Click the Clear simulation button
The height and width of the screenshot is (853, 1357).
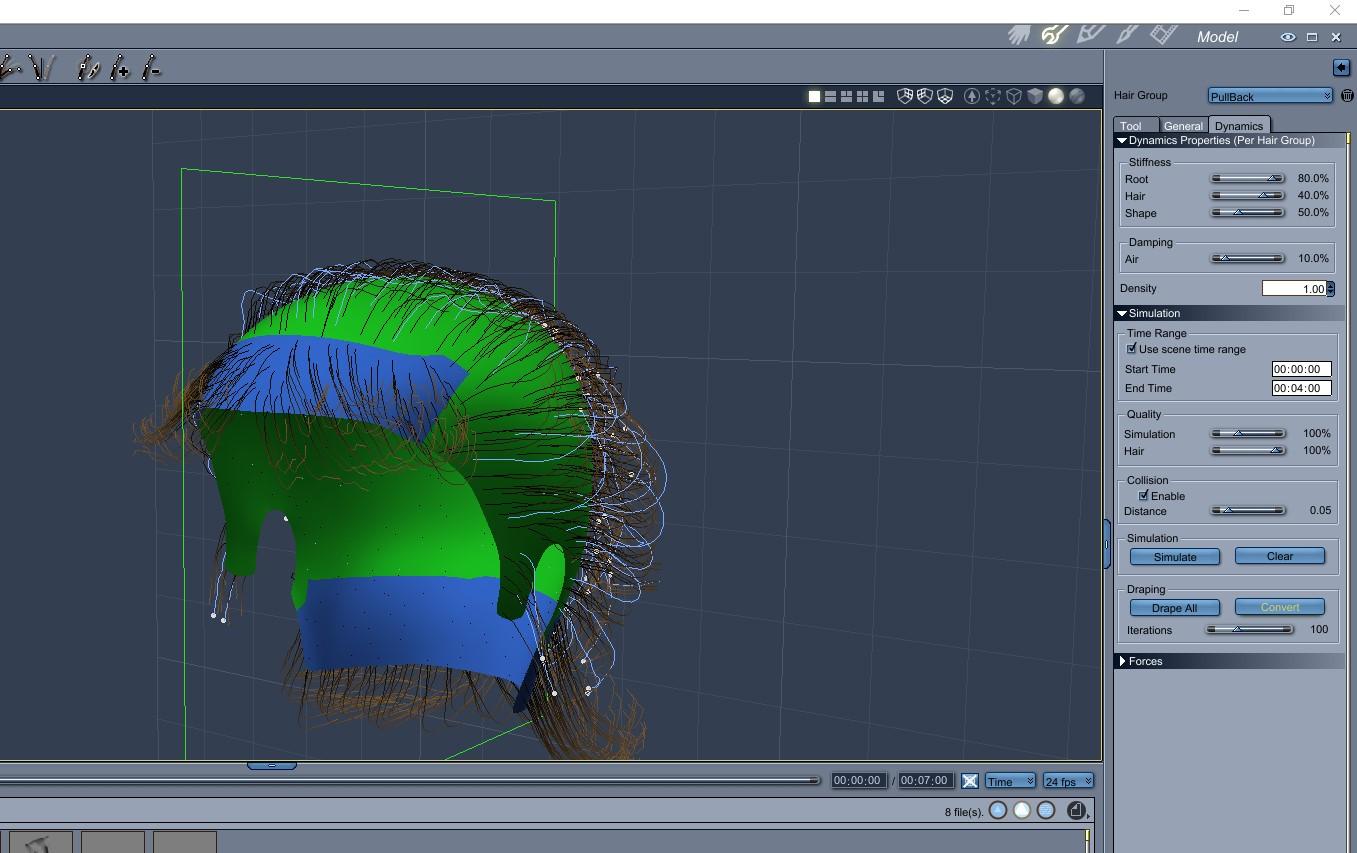(1280, 556)
